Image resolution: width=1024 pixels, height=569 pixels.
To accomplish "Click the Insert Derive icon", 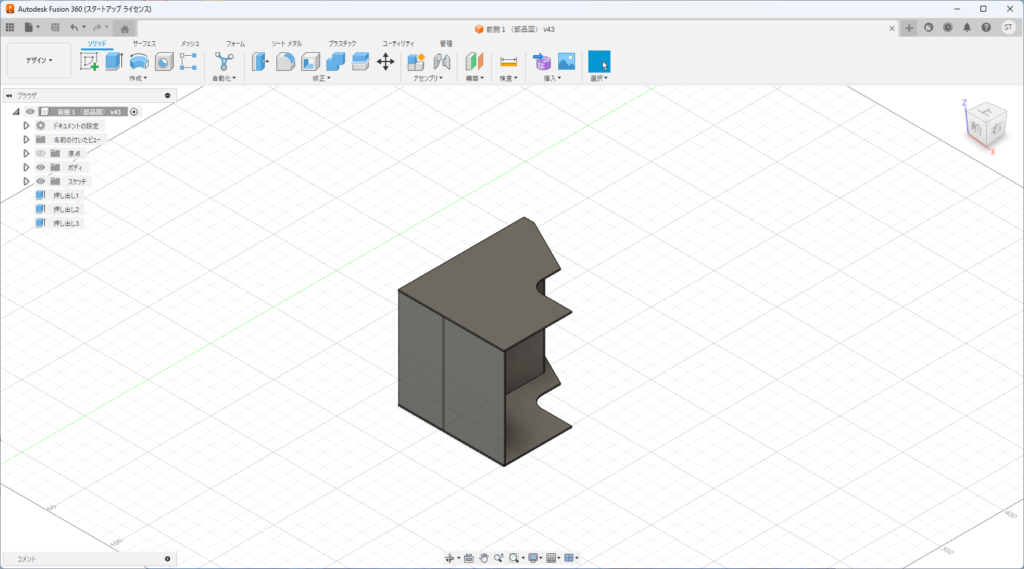I will coord(541,61).
